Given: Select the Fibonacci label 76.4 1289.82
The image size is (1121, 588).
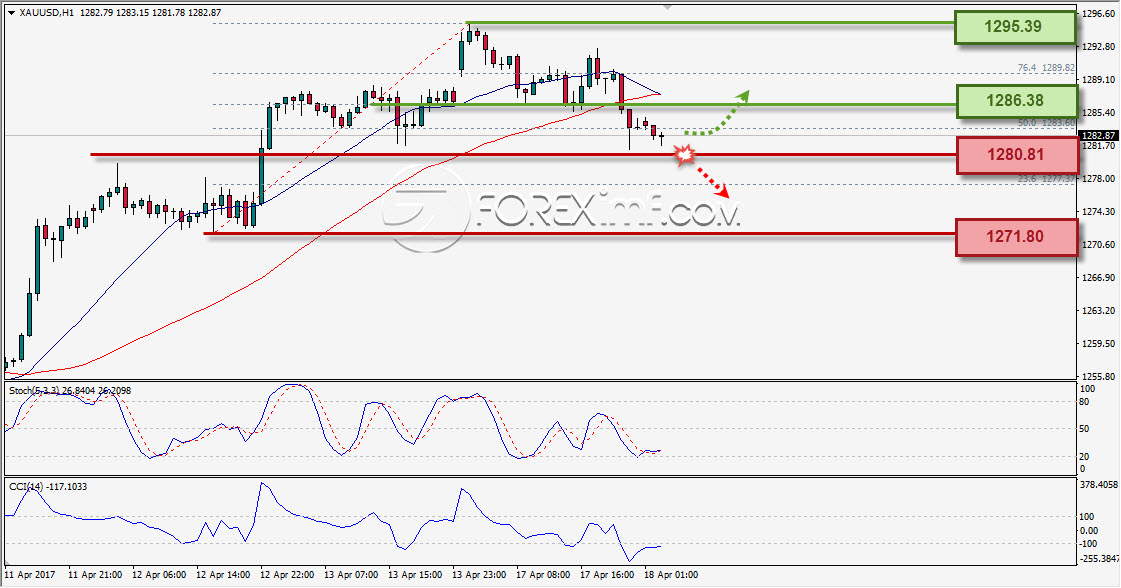Looking at the screenshot, I should (x=1046, y=68).
